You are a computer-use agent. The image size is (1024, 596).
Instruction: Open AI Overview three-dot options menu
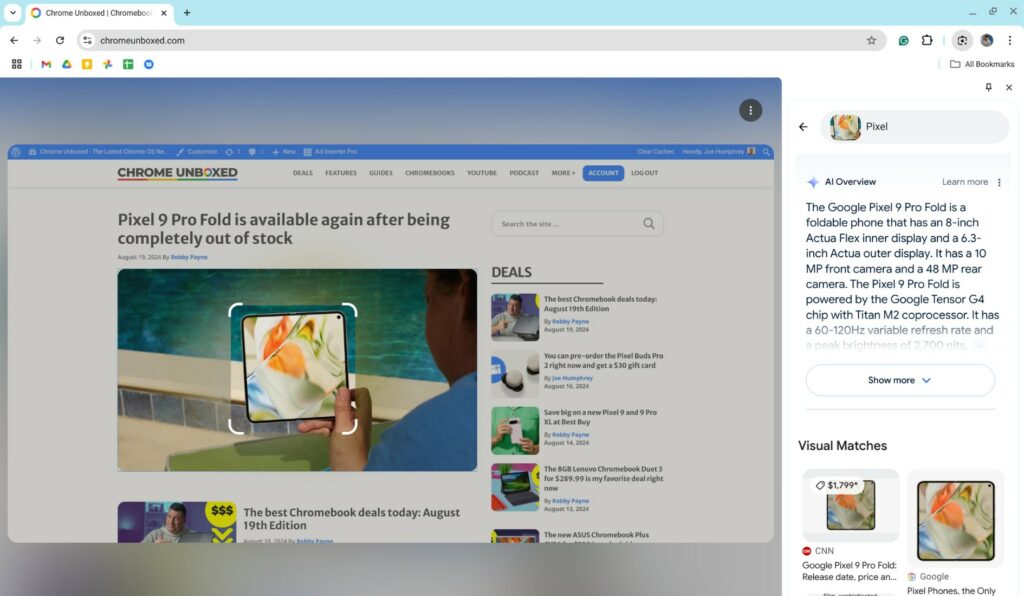(999, 182)
